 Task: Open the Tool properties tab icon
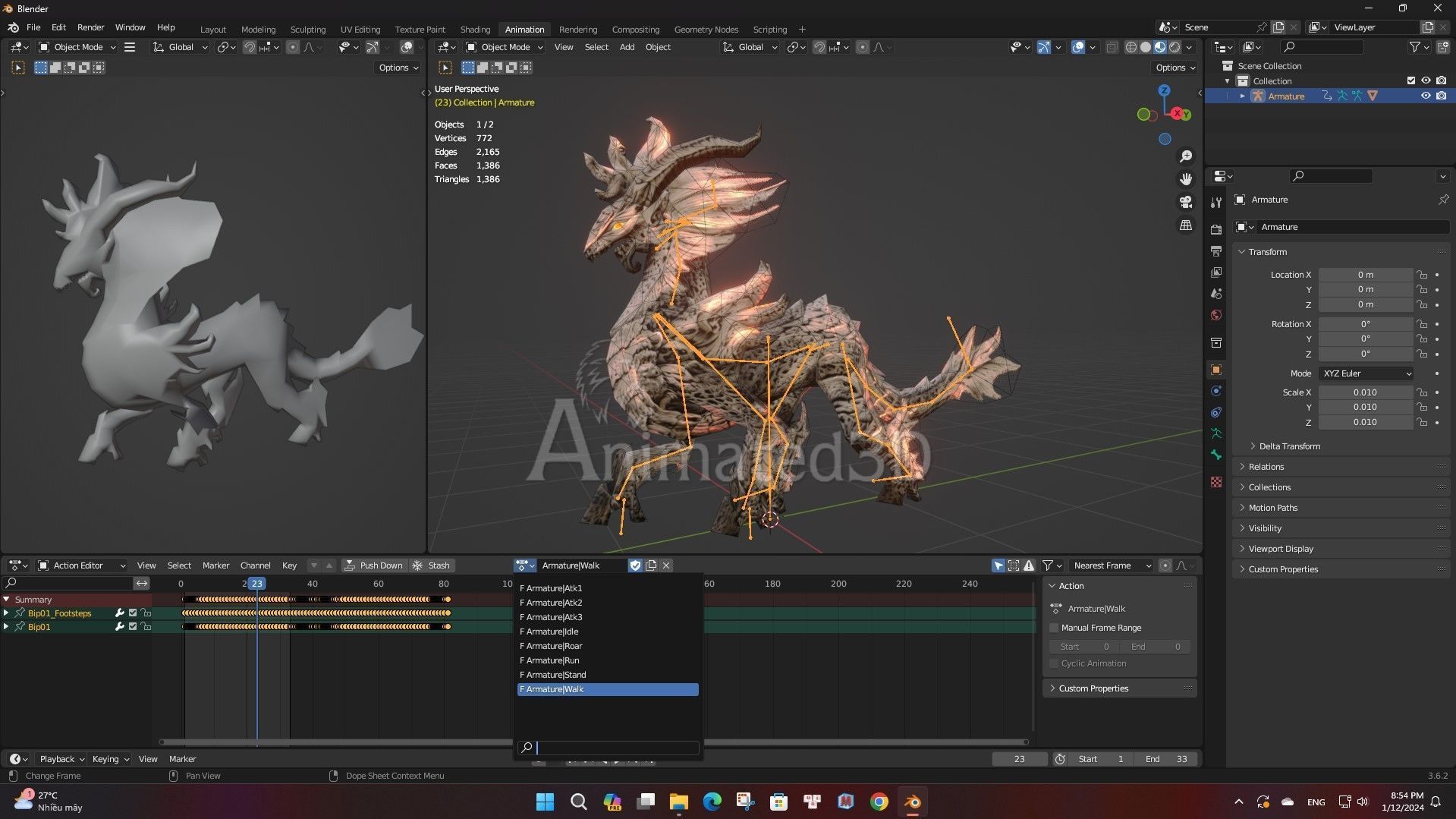click(1216, 203)
